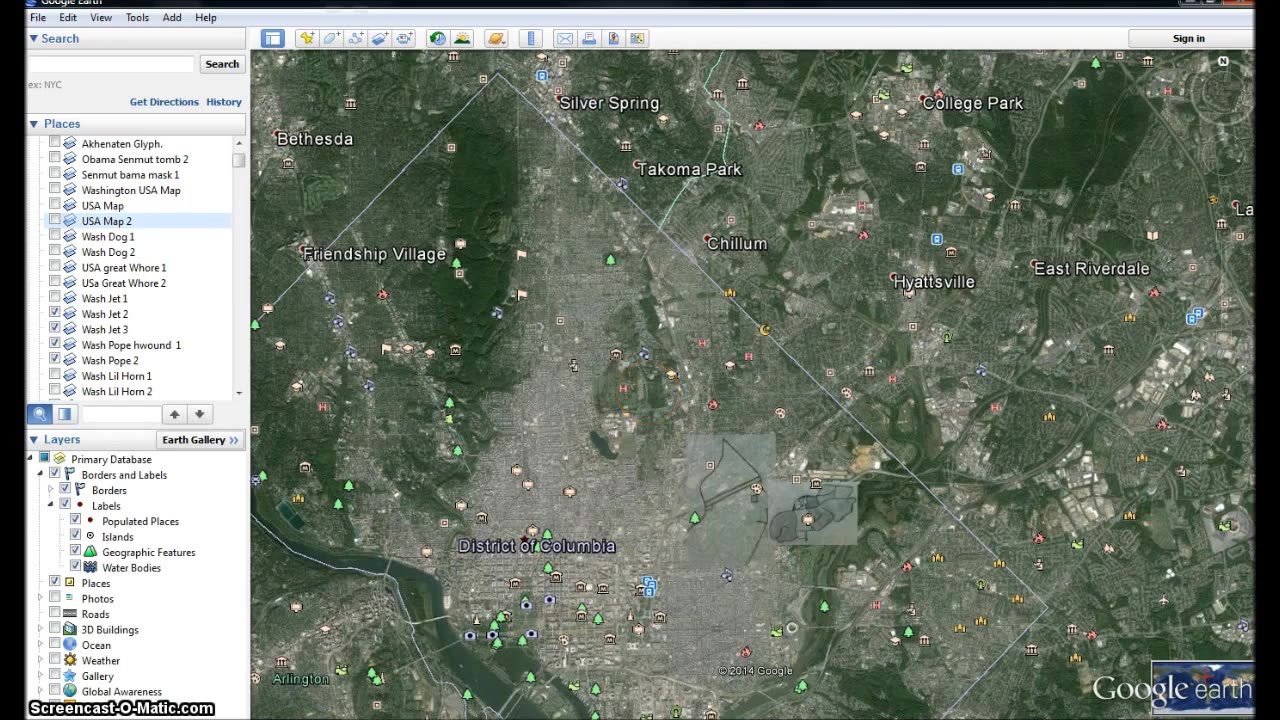Open the Help menu
Screen dimensions: 1280x720
pyautogui.click(x=206, y=18)
